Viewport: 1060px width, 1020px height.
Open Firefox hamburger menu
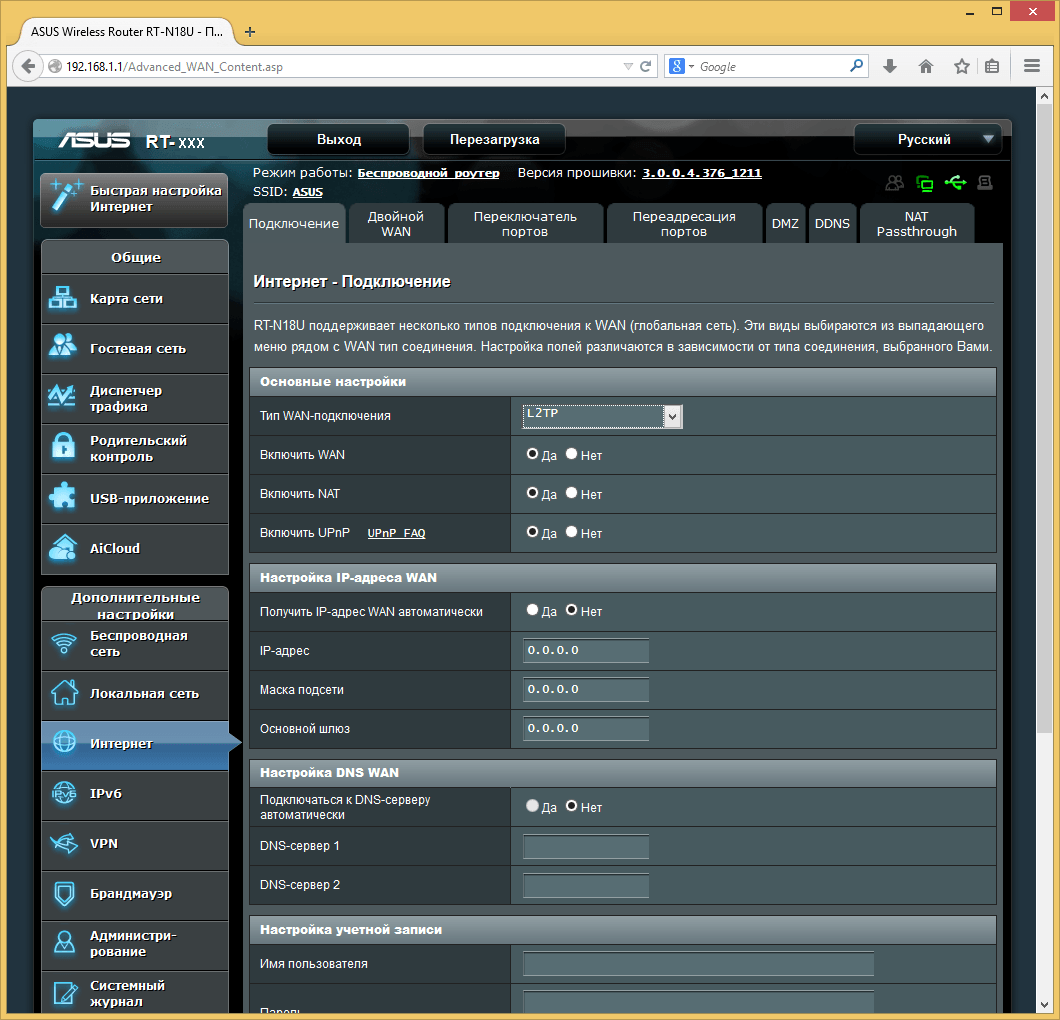coord(1032,66)
